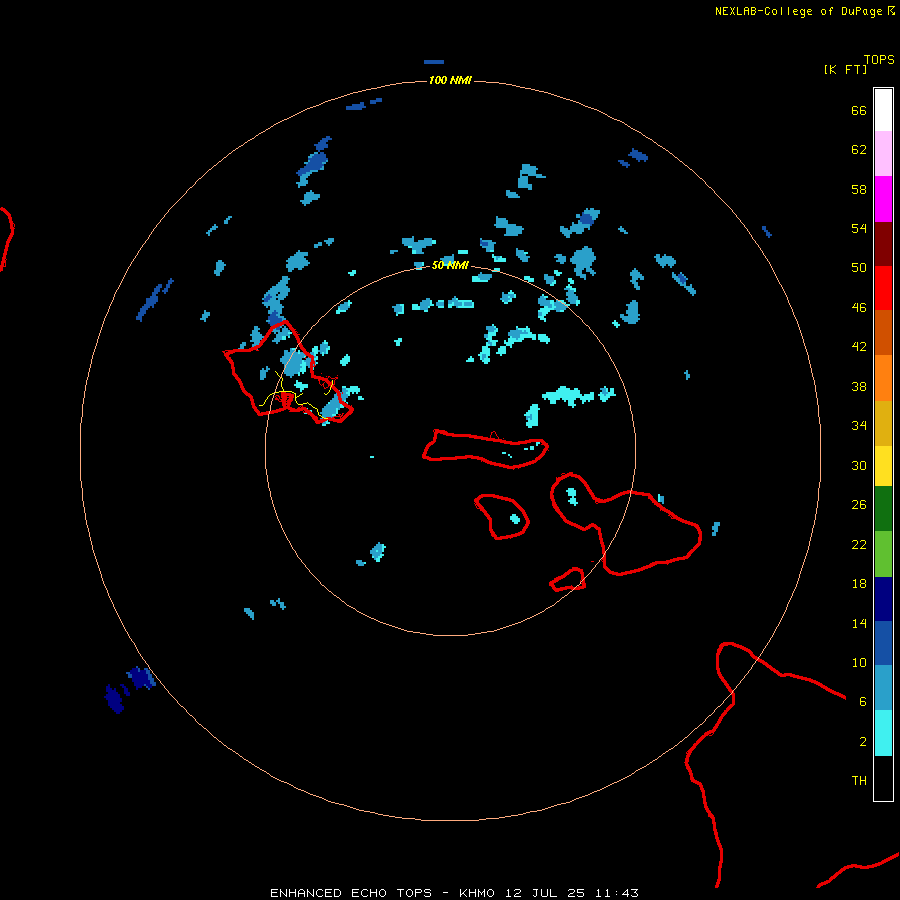Click the black band at legend bottom
900x900 pixels.
click(883, 778)
